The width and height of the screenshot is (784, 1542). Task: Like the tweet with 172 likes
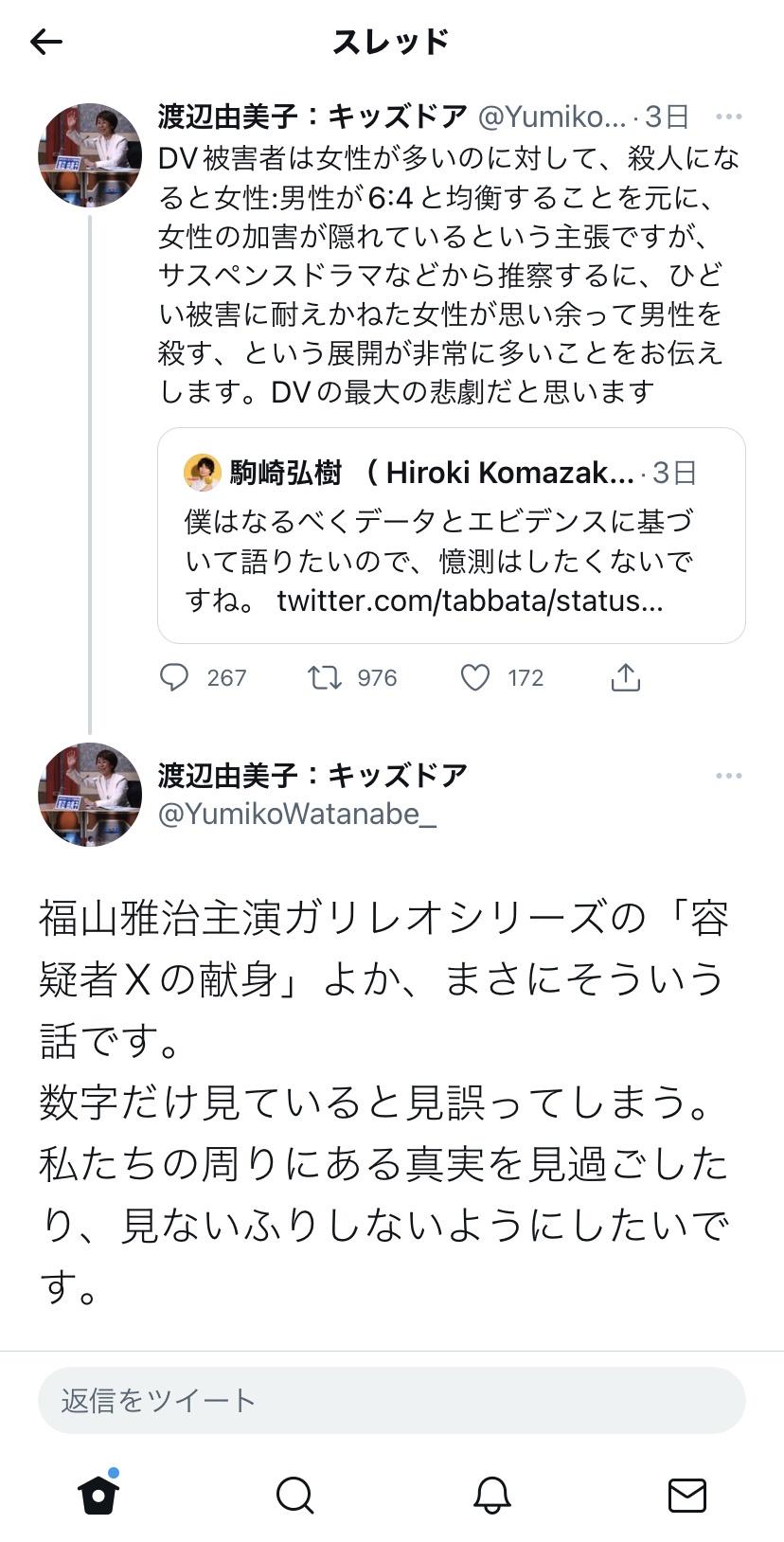[x=475, y=677]
